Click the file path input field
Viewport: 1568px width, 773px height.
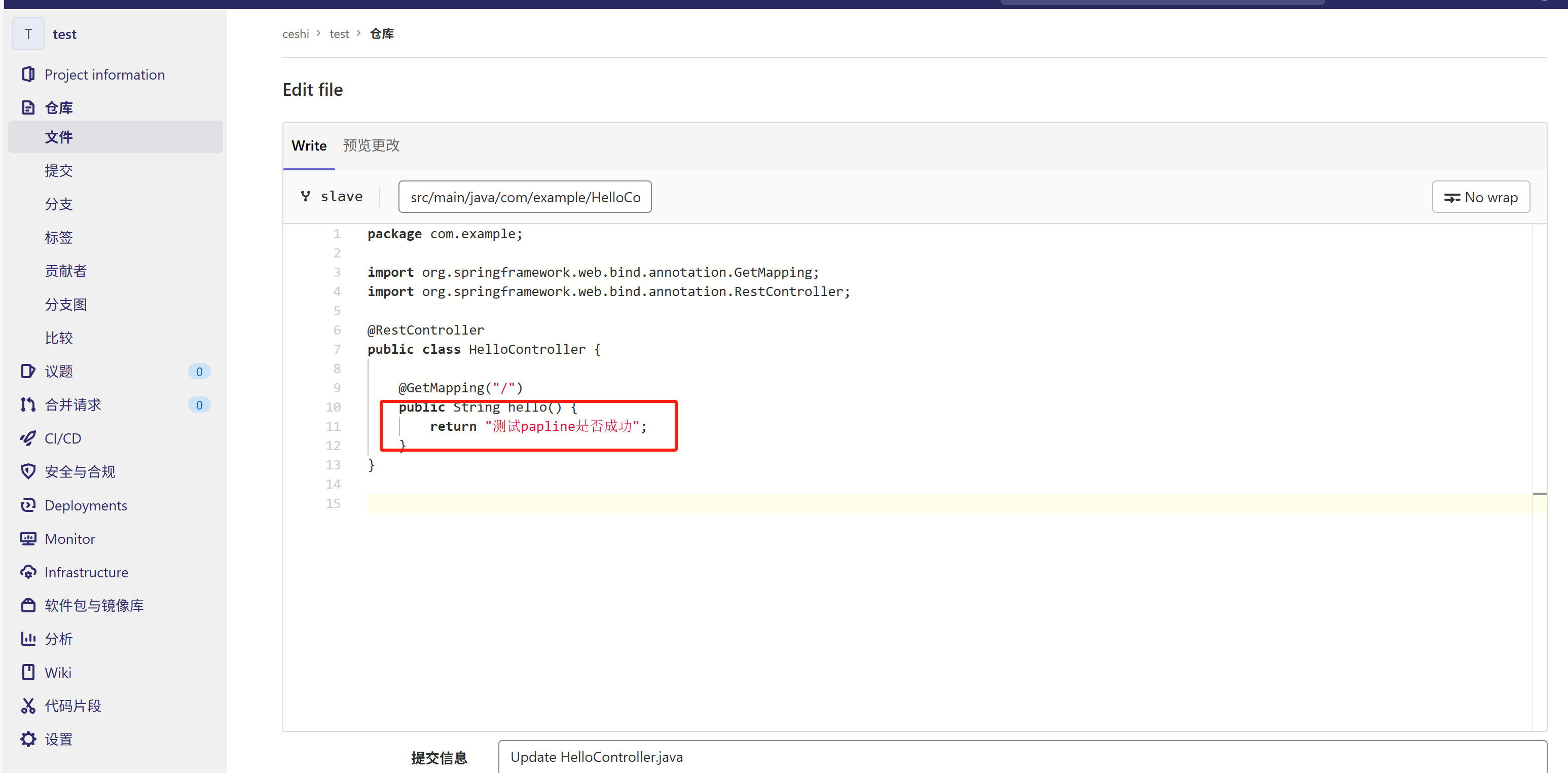(524, 197)
